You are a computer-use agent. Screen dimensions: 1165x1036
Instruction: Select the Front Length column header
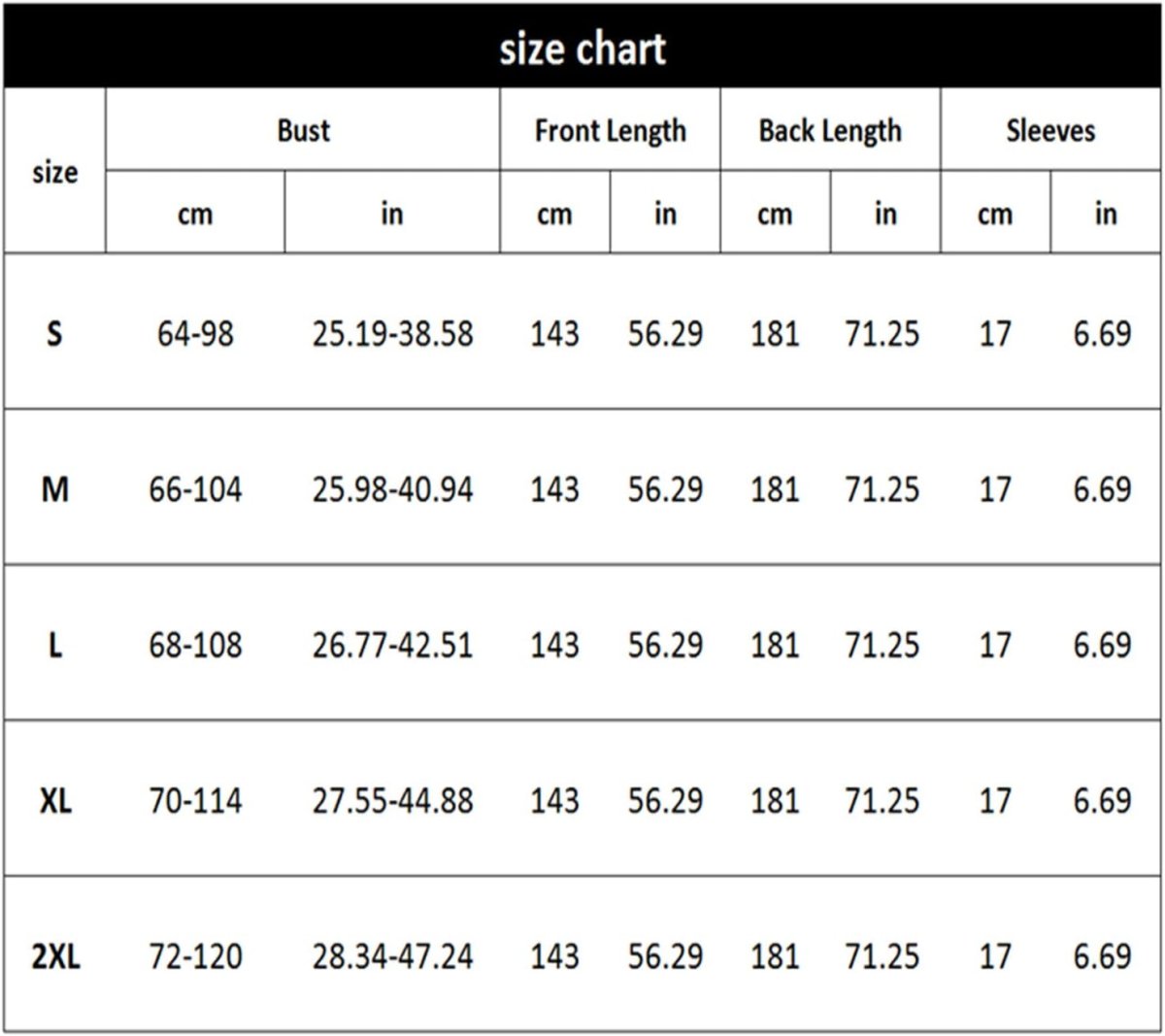pyautogui.click(x=610, y=130)
